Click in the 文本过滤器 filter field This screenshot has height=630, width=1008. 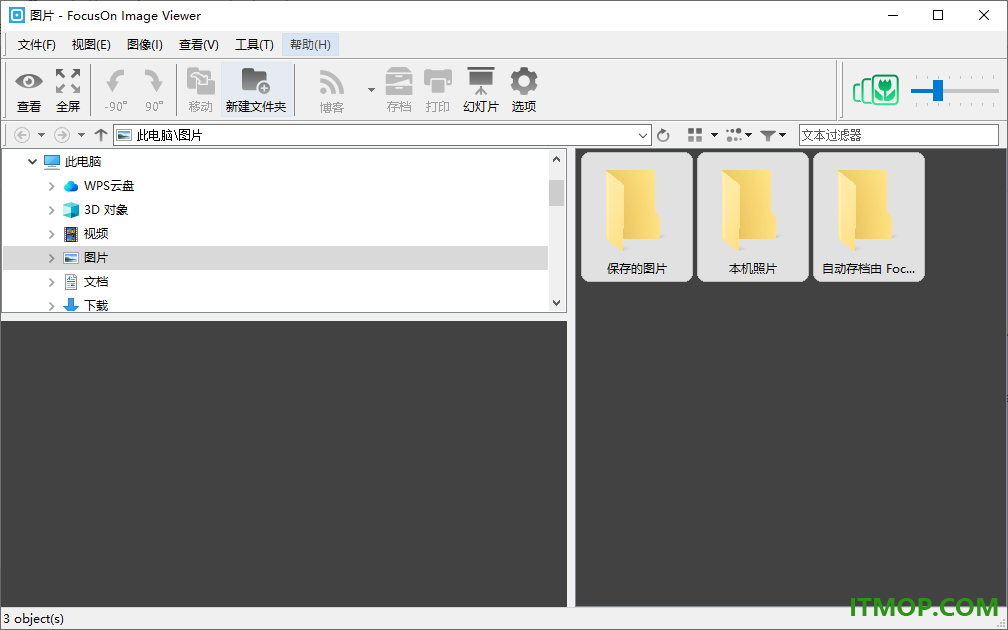point(898,135)
